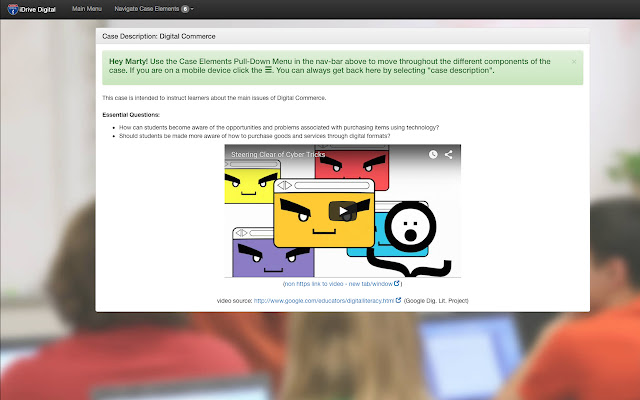Click the iDrive Digital shield logo
The image size is (640, 400).
point(13,9)
